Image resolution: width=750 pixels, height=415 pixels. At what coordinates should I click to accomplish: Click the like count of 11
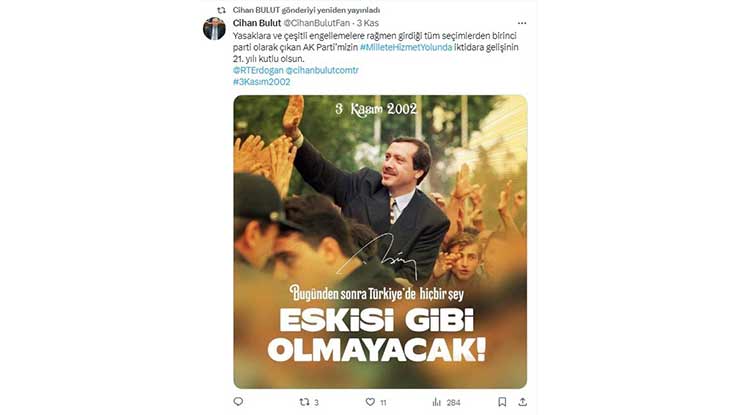point(383,403)
